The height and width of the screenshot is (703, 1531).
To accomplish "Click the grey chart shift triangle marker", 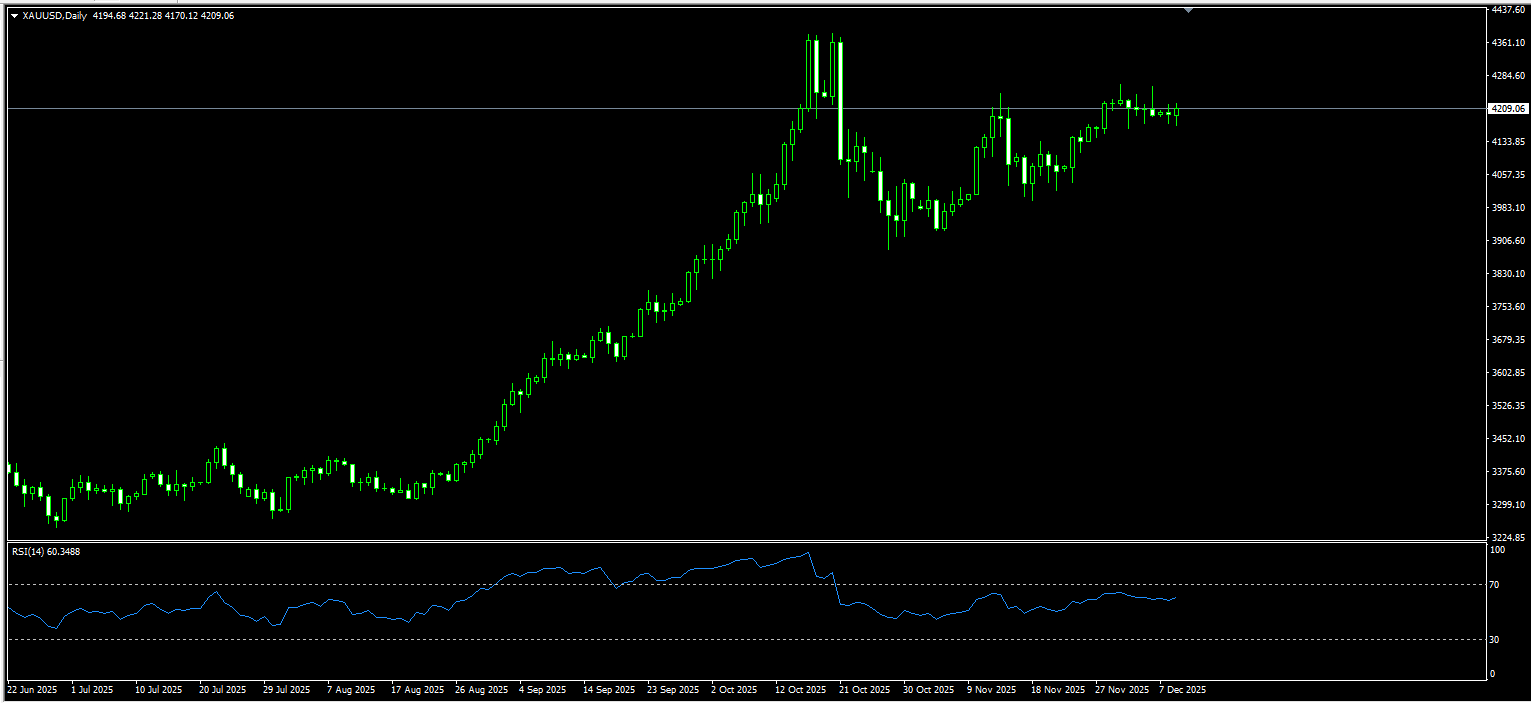I will click(1188, 10).
